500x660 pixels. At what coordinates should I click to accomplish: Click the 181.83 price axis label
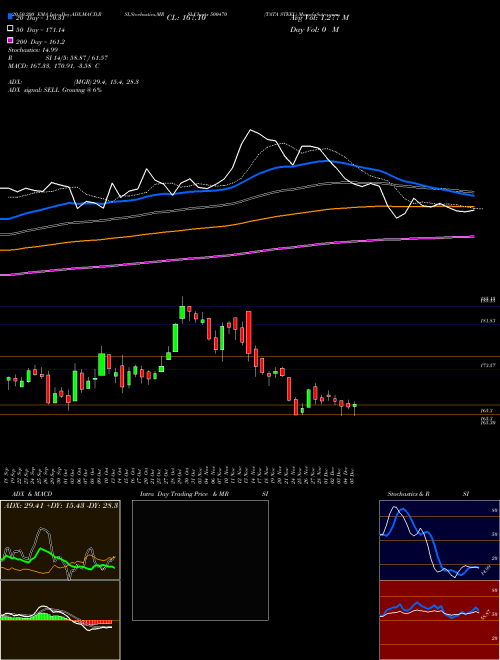pos(487,321)
